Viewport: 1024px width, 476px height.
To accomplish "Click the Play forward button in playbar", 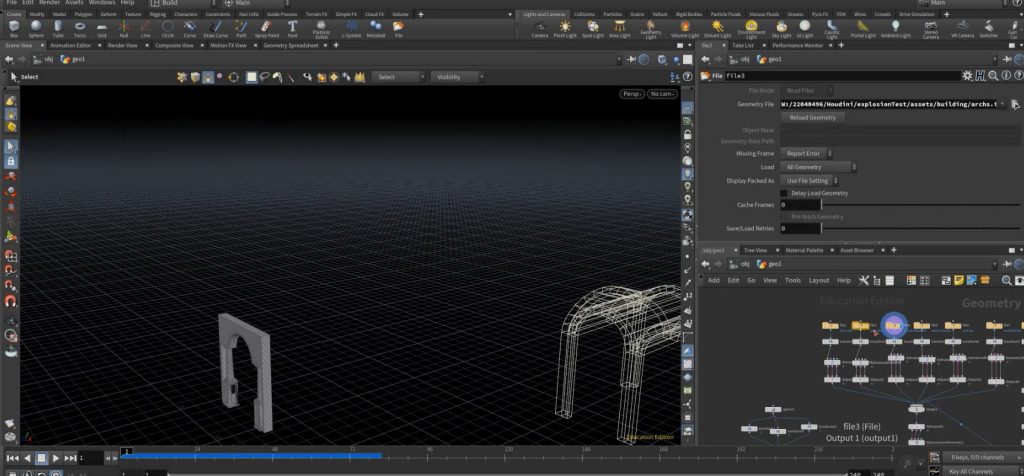I will click(x=55, y=458).
